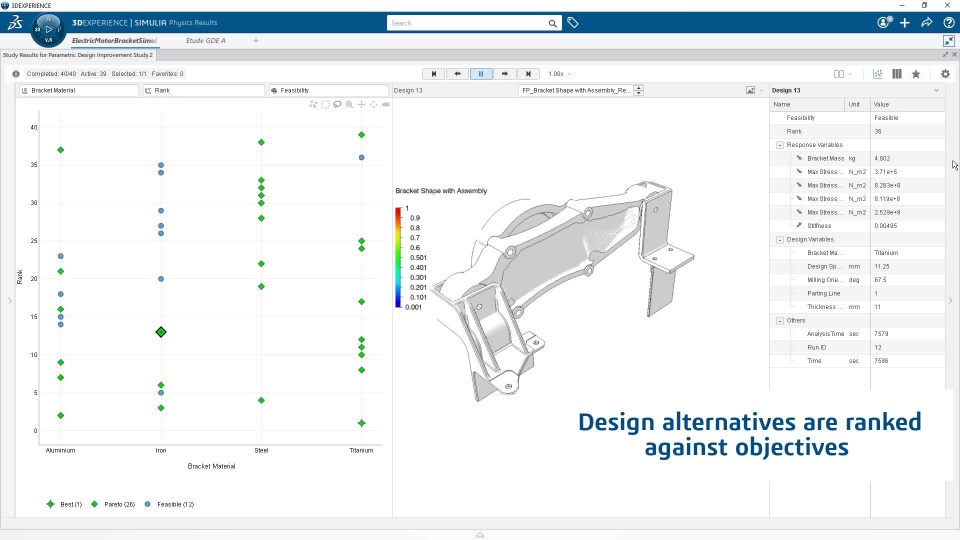Open the layout split view dropdown
The image size is (960, 540).
pos(842,73)
